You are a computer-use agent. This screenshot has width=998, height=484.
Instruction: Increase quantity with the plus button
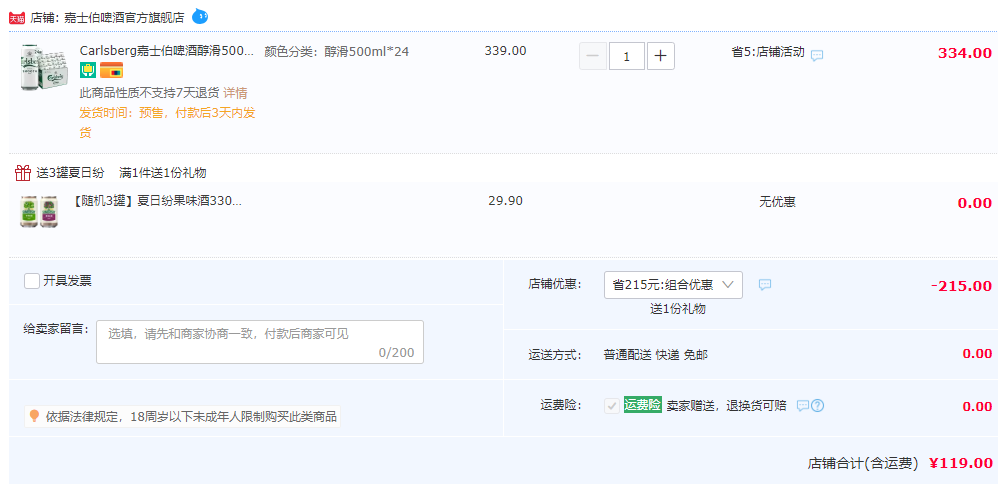[661, 56]
